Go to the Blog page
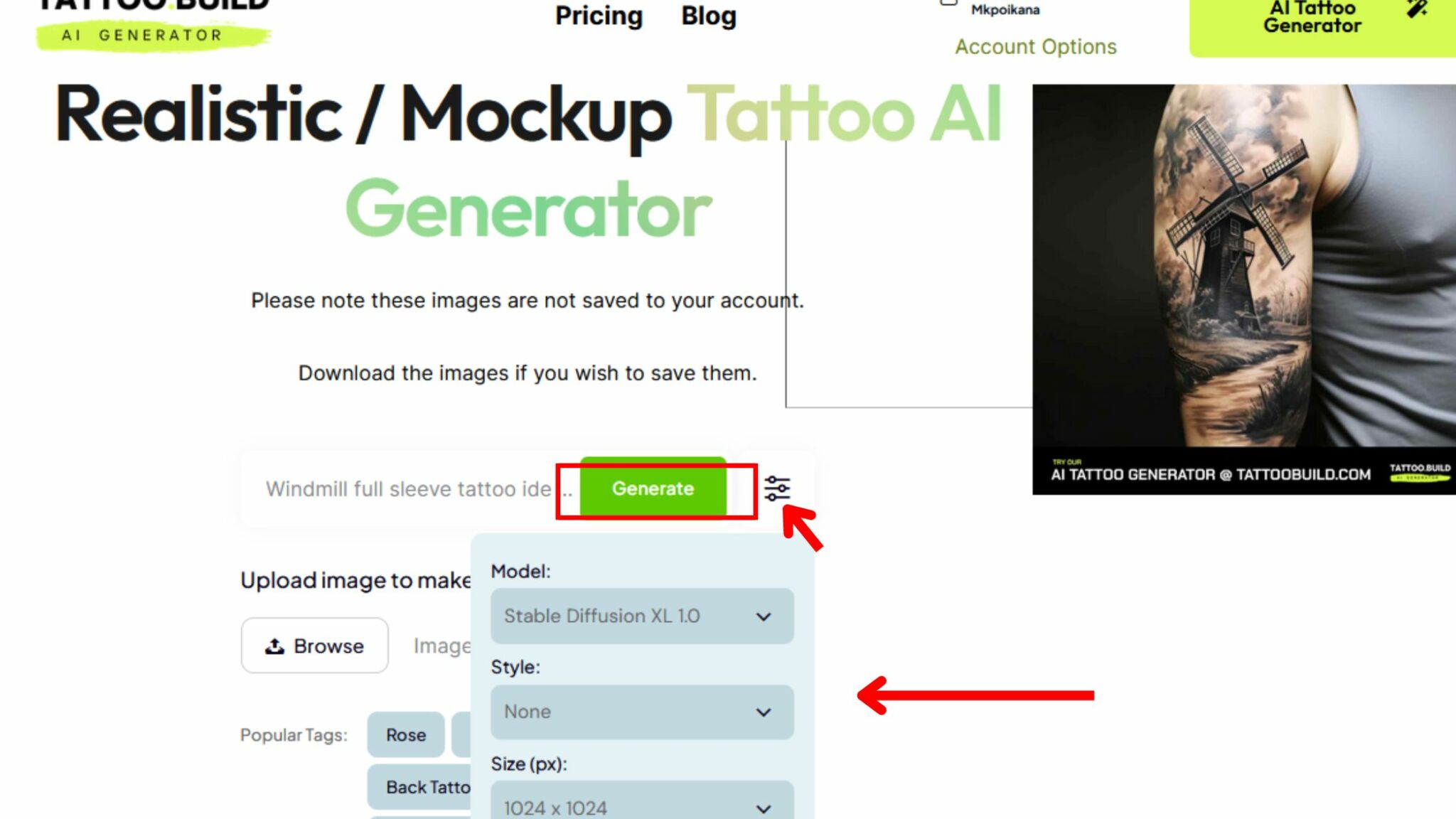 pos(708,16)
